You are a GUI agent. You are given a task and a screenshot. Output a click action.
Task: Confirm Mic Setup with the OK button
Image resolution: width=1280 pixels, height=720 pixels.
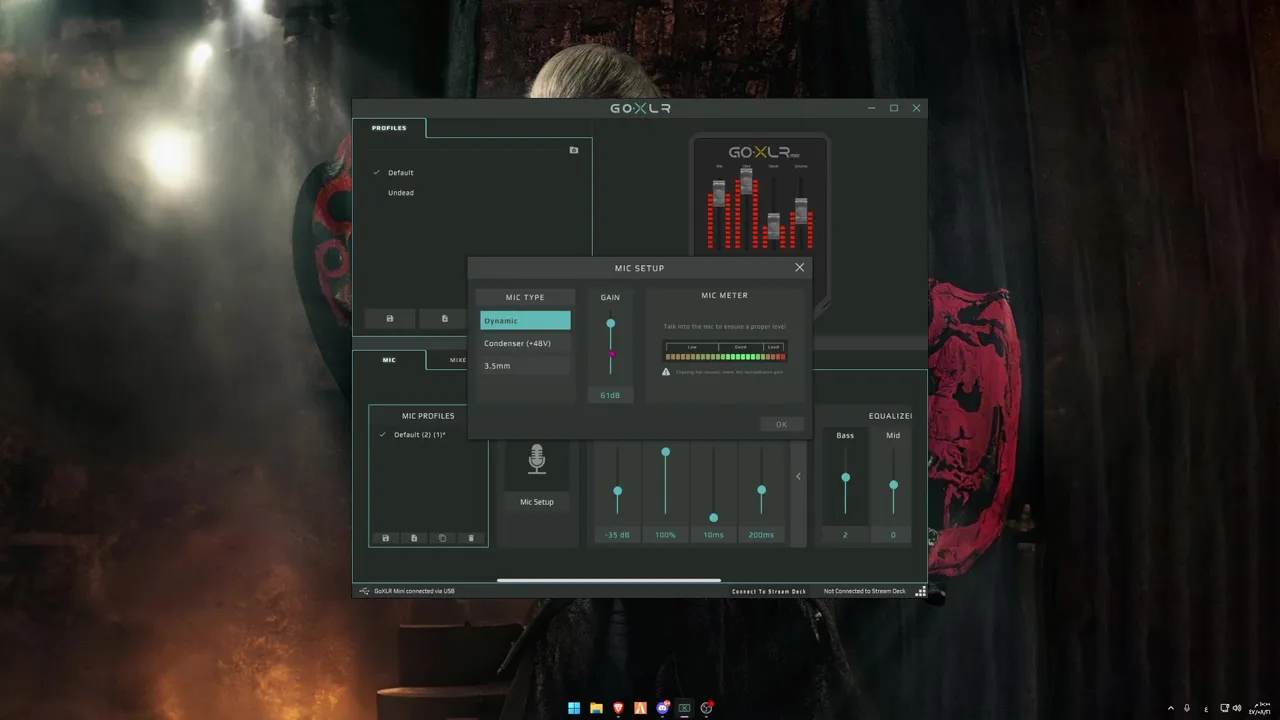[x=781, y=424]
